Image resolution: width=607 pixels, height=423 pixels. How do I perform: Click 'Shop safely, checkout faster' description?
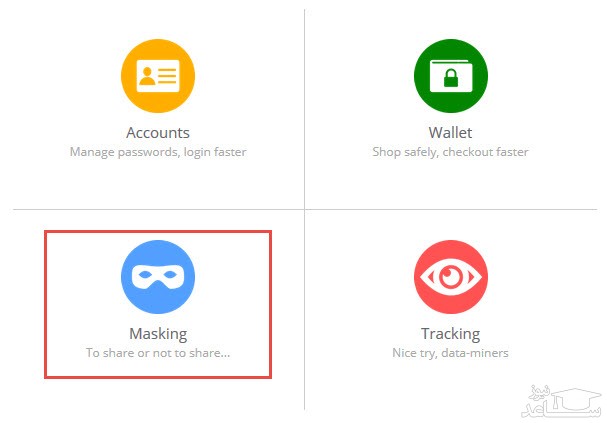click(450, 152)
